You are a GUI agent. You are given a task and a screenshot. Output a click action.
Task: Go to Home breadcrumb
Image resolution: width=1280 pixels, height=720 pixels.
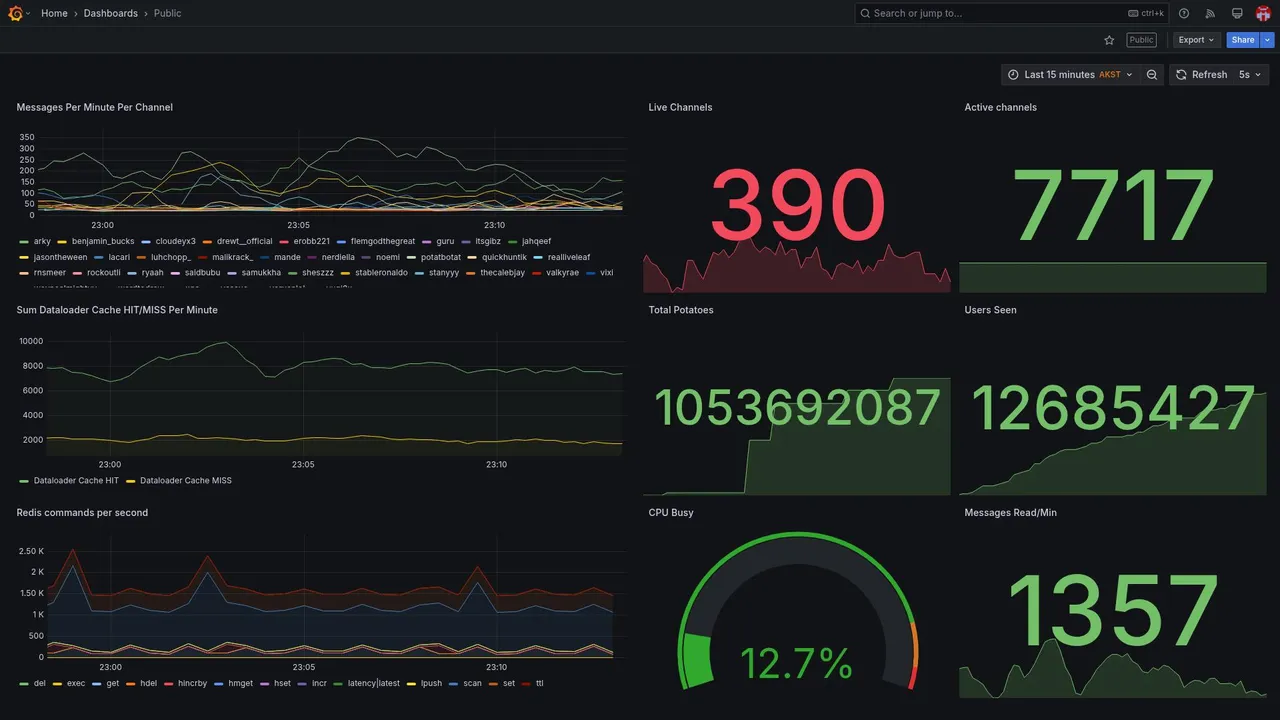[x=54, y=13]
